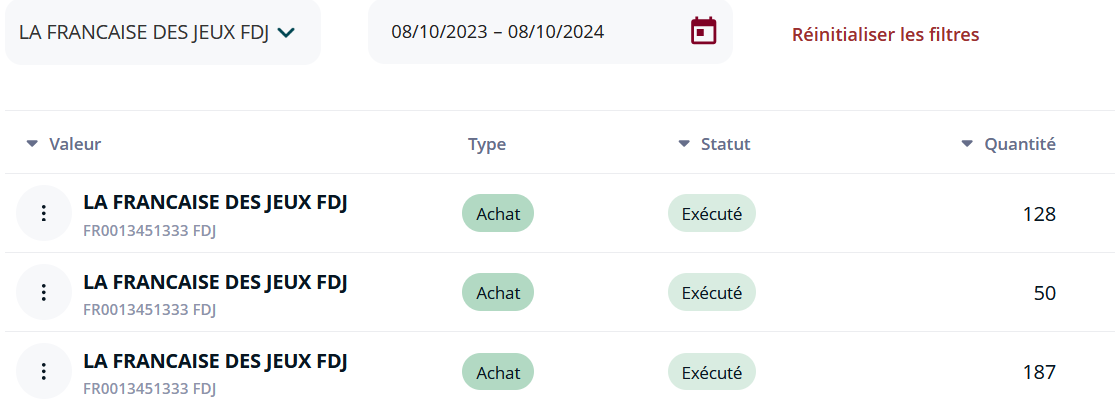Click the Type column header

[487, 144]
